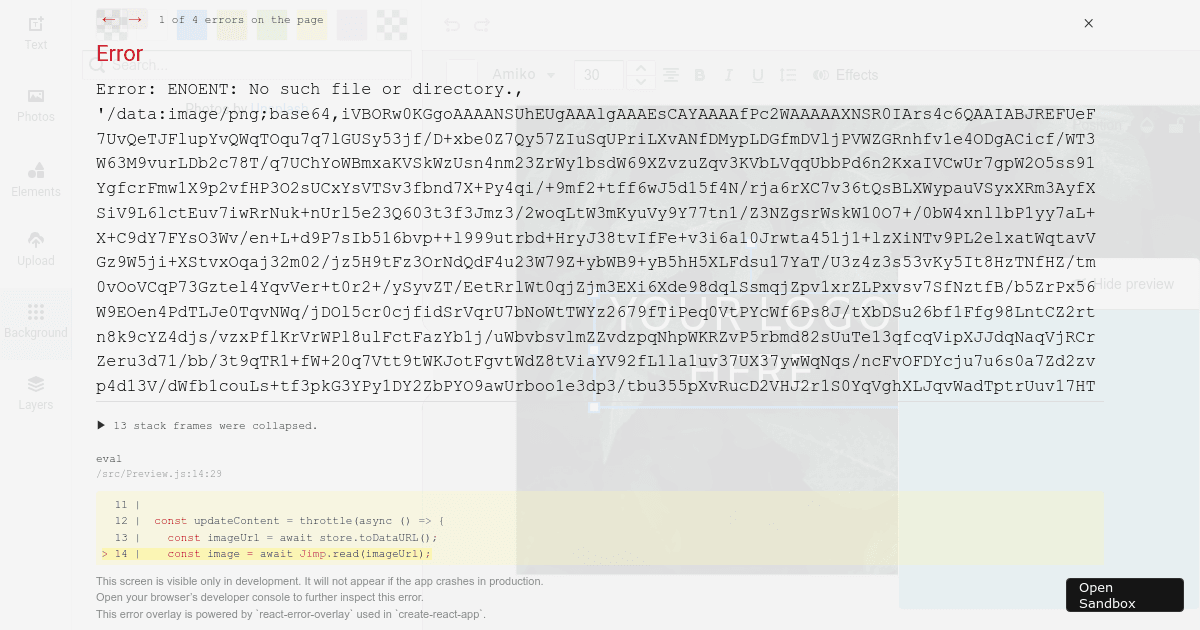The height and width of the screenshot is (630, 1200).
Task: Click the Open Sandbox button
Action: pos(1124,595)
